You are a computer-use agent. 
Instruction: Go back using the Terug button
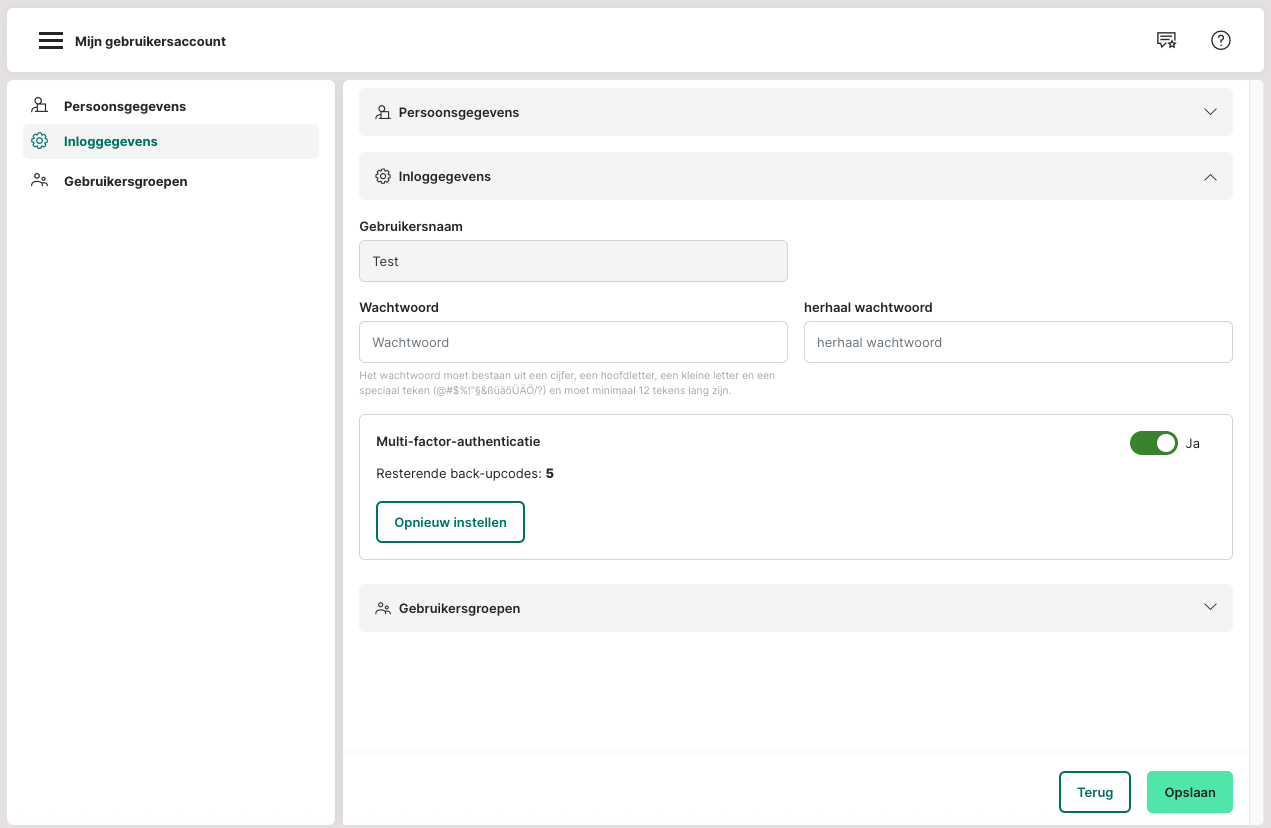pyautogui.click(x=1094, y=792)
